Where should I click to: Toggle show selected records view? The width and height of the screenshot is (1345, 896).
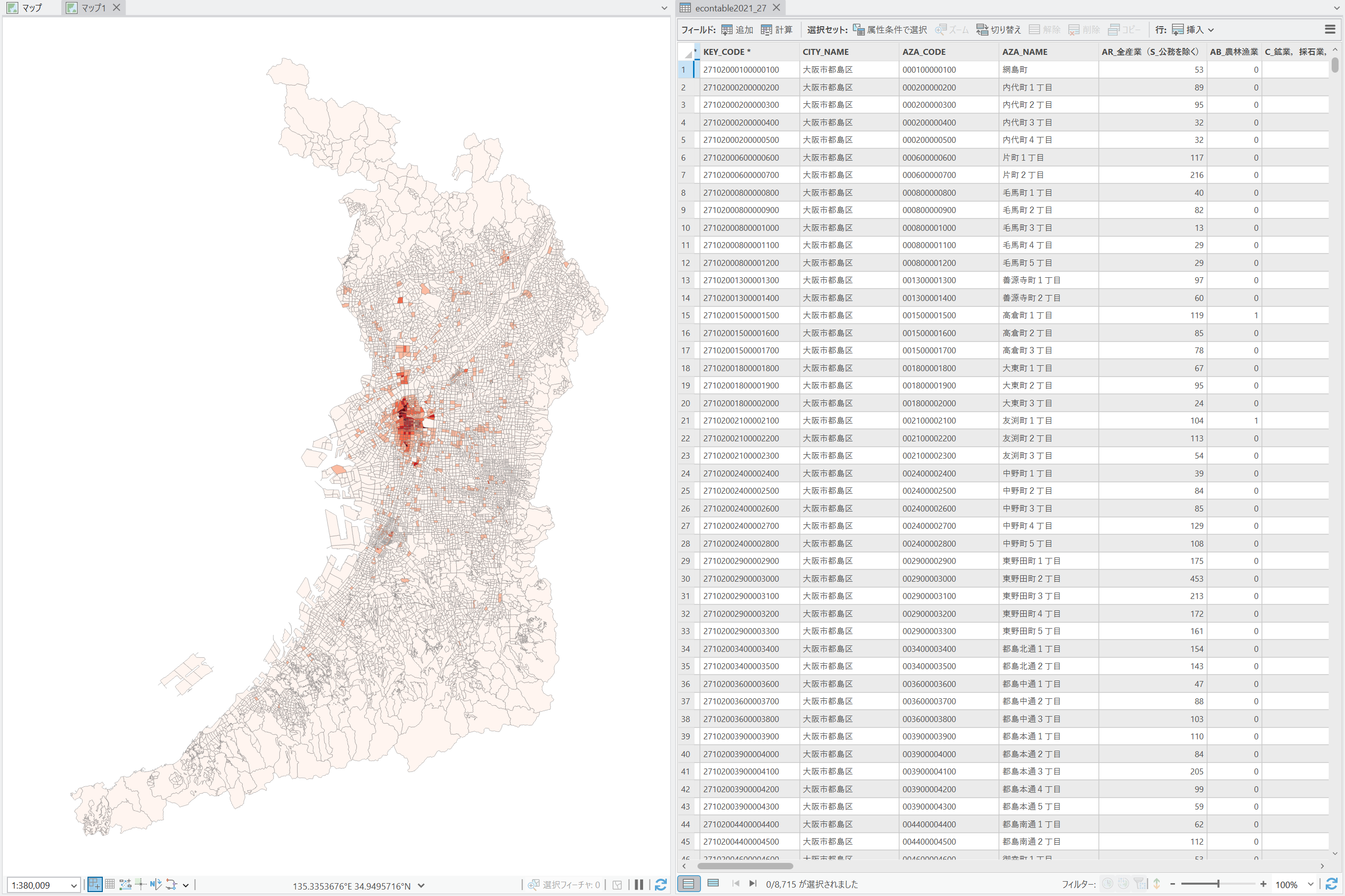713,884
